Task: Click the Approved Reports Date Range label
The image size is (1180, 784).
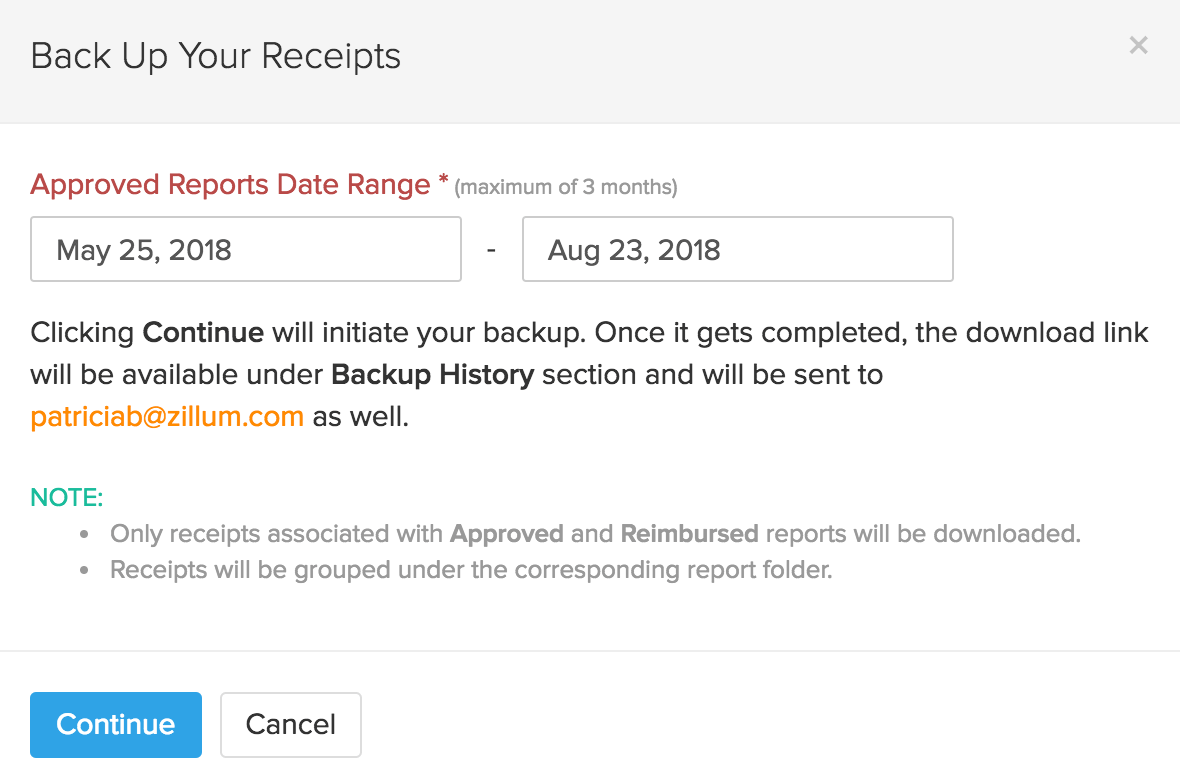Action: 230,185
